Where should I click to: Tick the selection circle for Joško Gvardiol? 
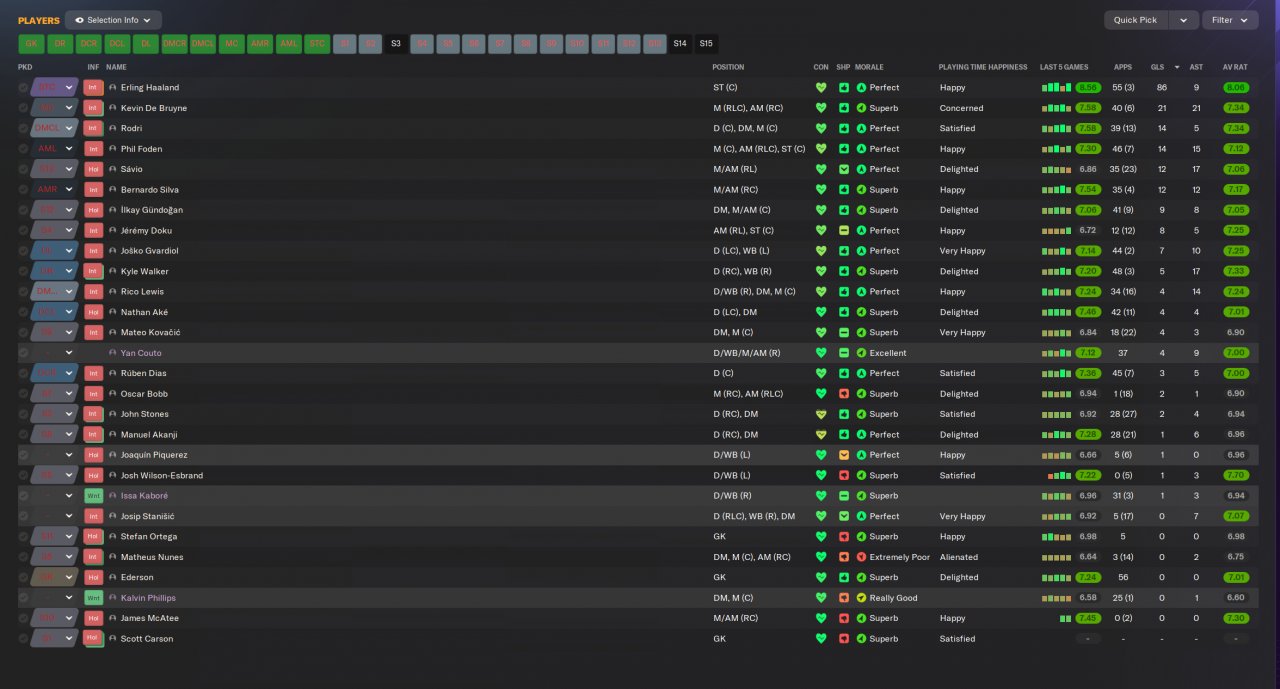(x=23, y=251)
